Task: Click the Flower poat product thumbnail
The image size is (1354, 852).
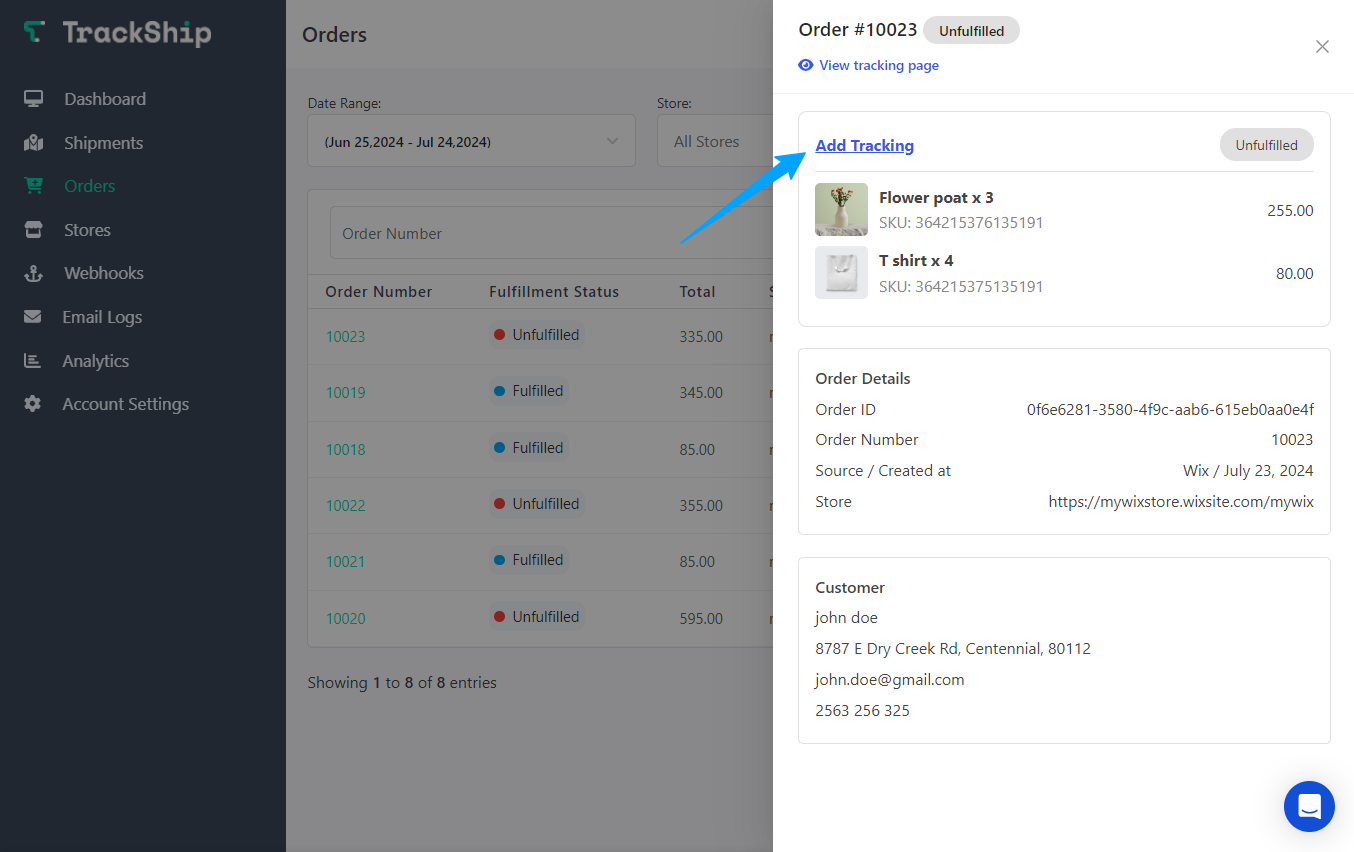Action: (841, 209)
